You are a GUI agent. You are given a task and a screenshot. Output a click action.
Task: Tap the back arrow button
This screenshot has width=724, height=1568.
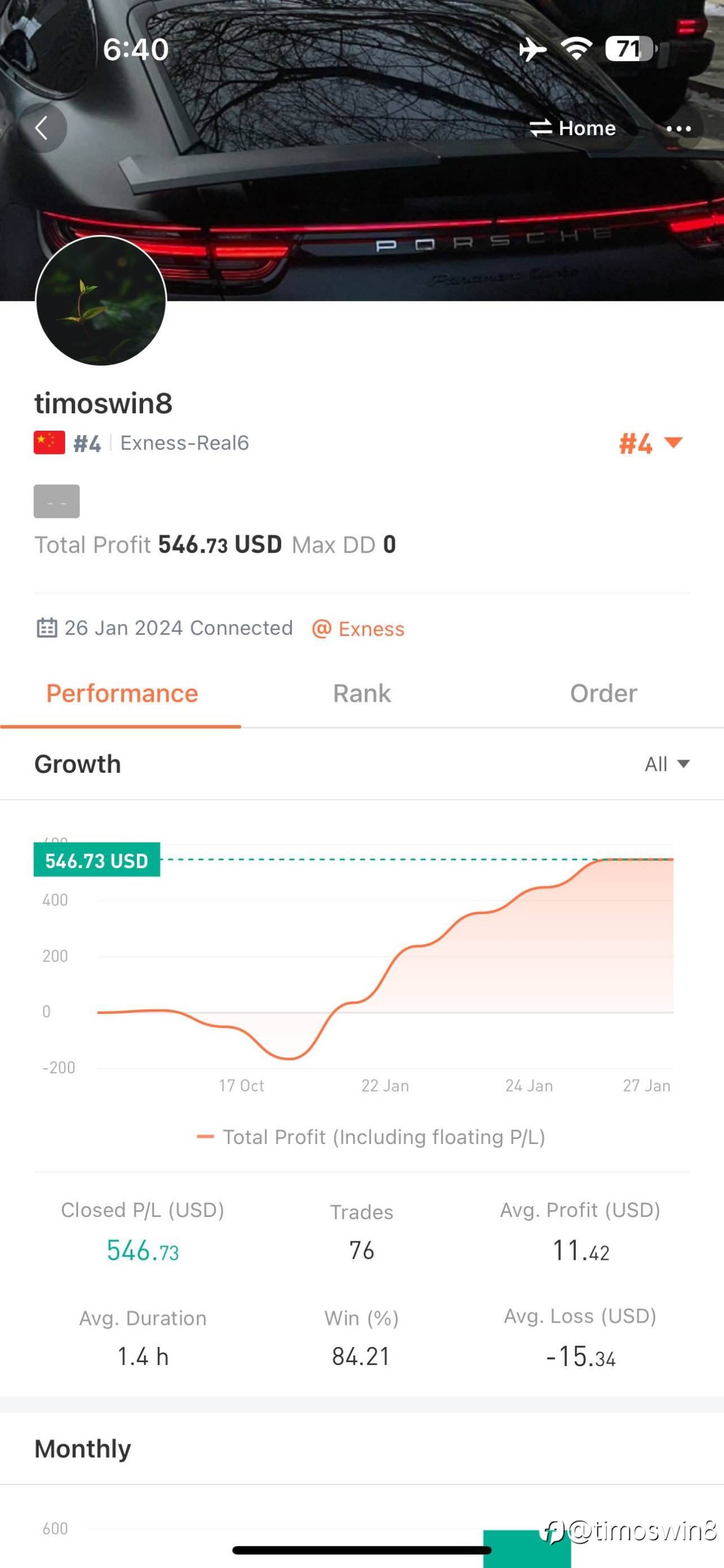pyautogui.click(x=41, y=128)
